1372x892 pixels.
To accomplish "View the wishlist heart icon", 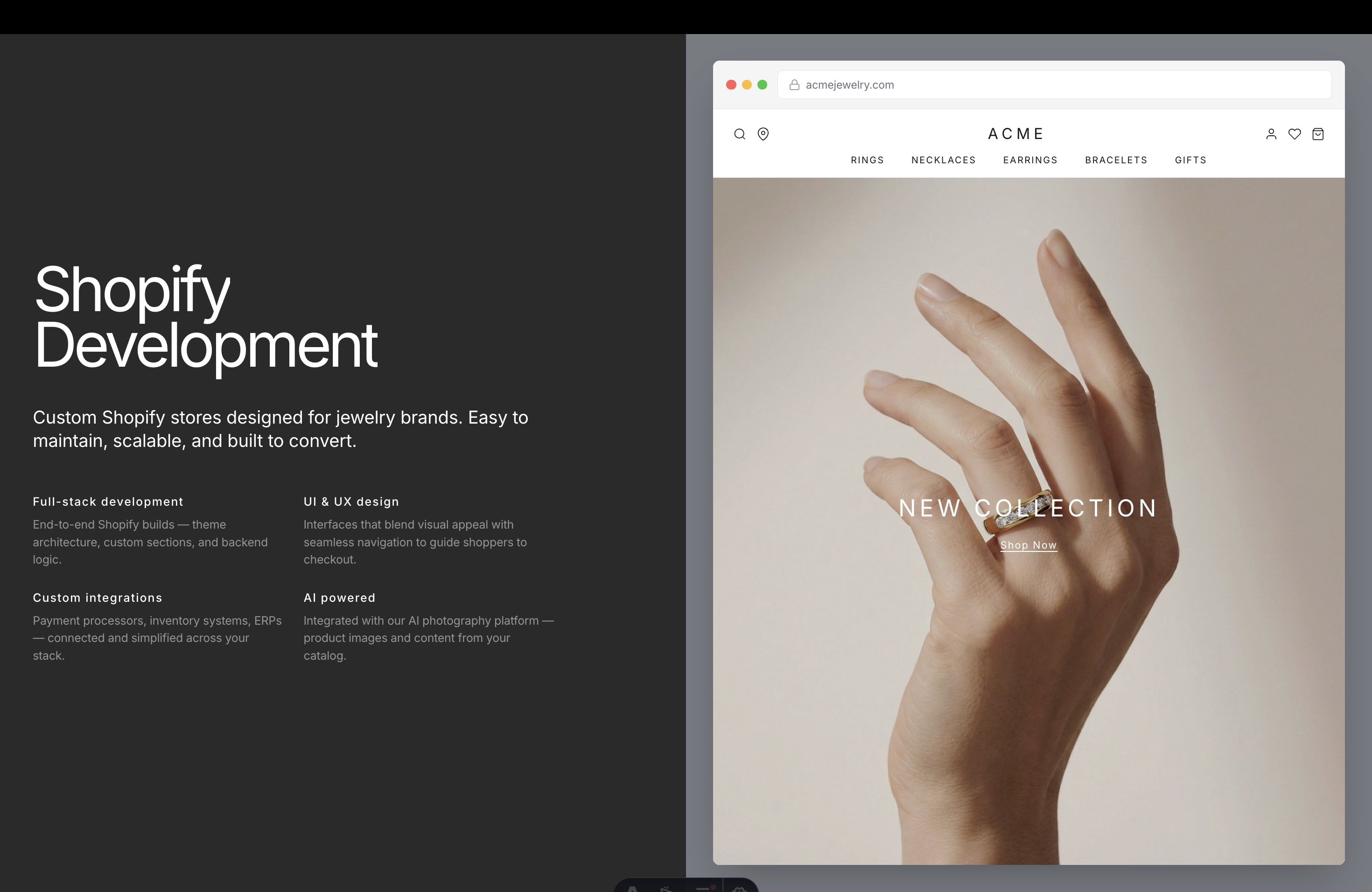I will [x=1295, y=134].
